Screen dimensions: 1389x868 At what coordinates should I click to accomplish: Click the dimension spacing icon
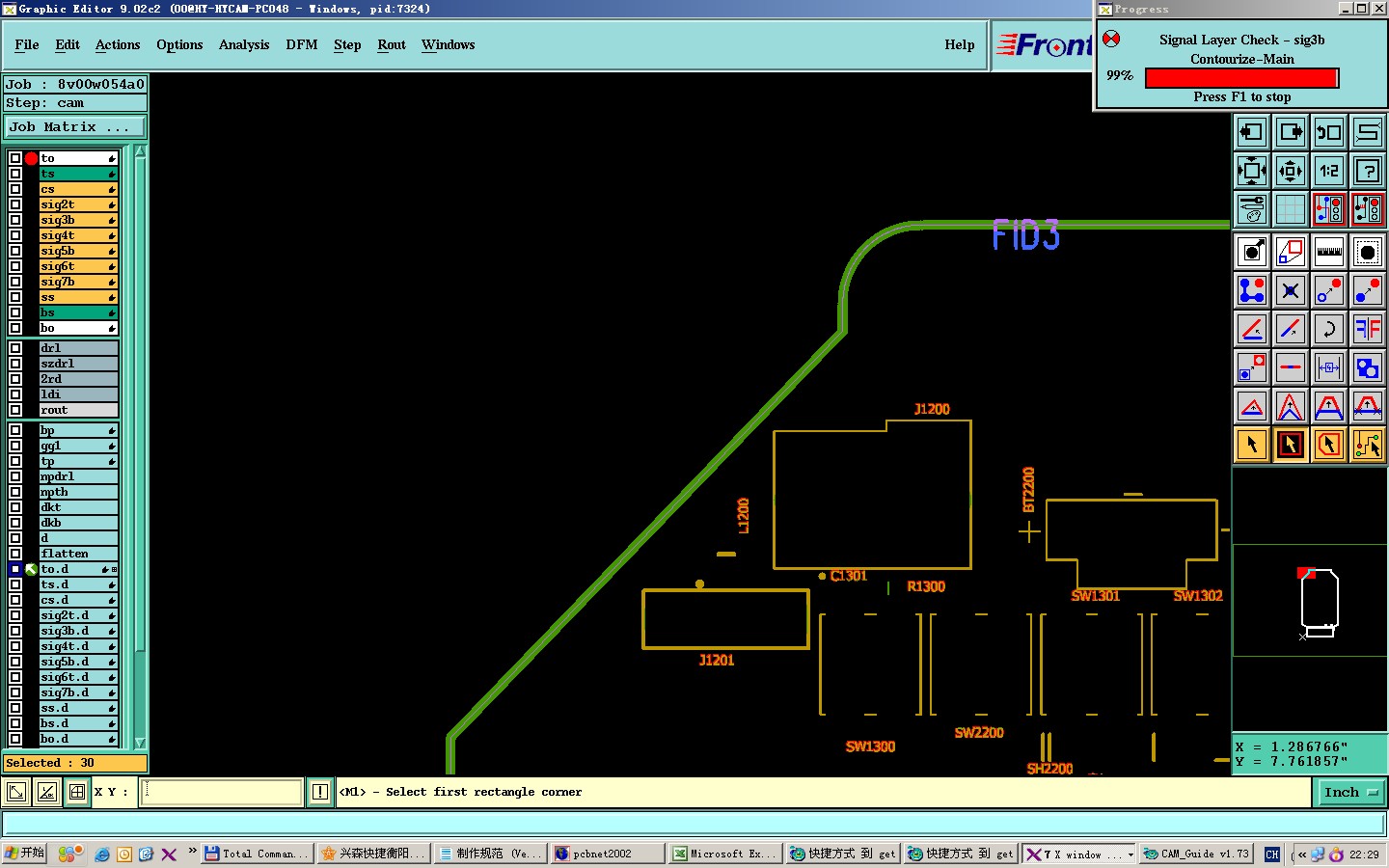click(x=1328, y=367)
